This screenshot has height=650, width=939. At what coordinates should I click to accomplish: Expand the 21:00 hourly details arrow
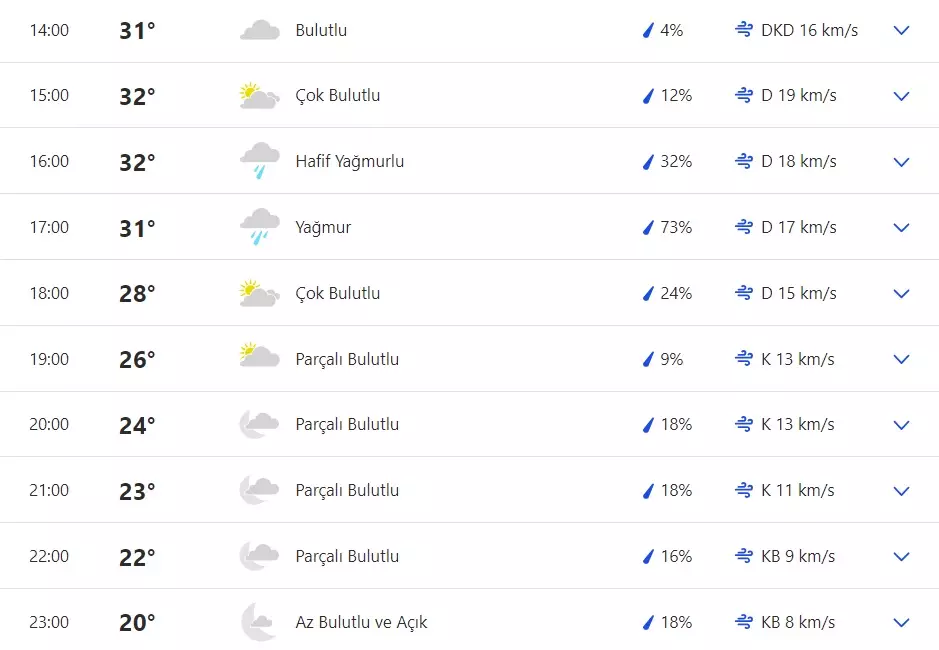(901, 491)
